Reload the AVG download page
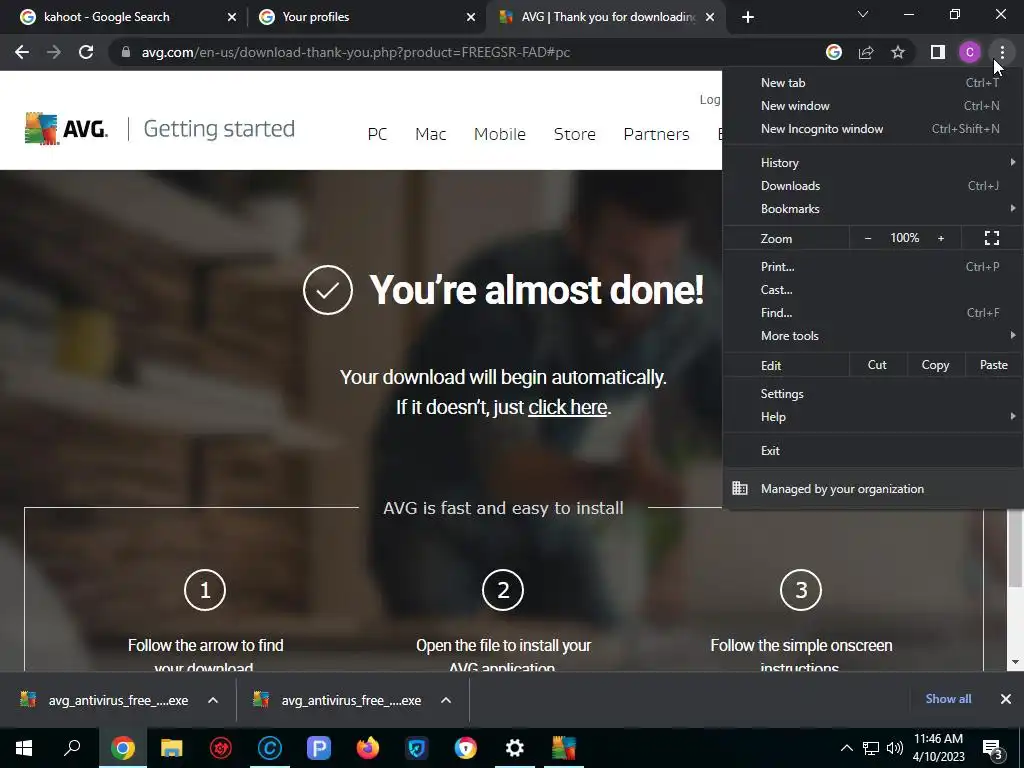 pos(86,52)
